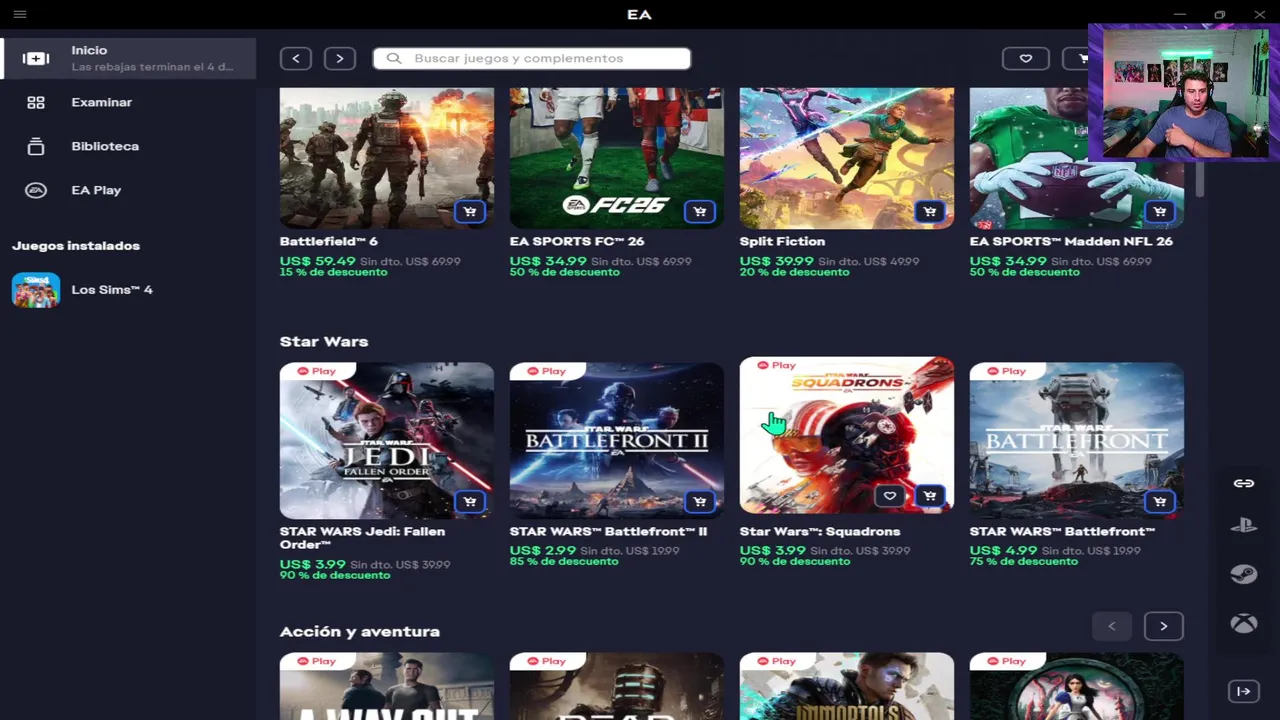Image resolution: width=1280 pixels, height=720 pixels.
Task: Open the hamburger menu icon
Action: 20,14
